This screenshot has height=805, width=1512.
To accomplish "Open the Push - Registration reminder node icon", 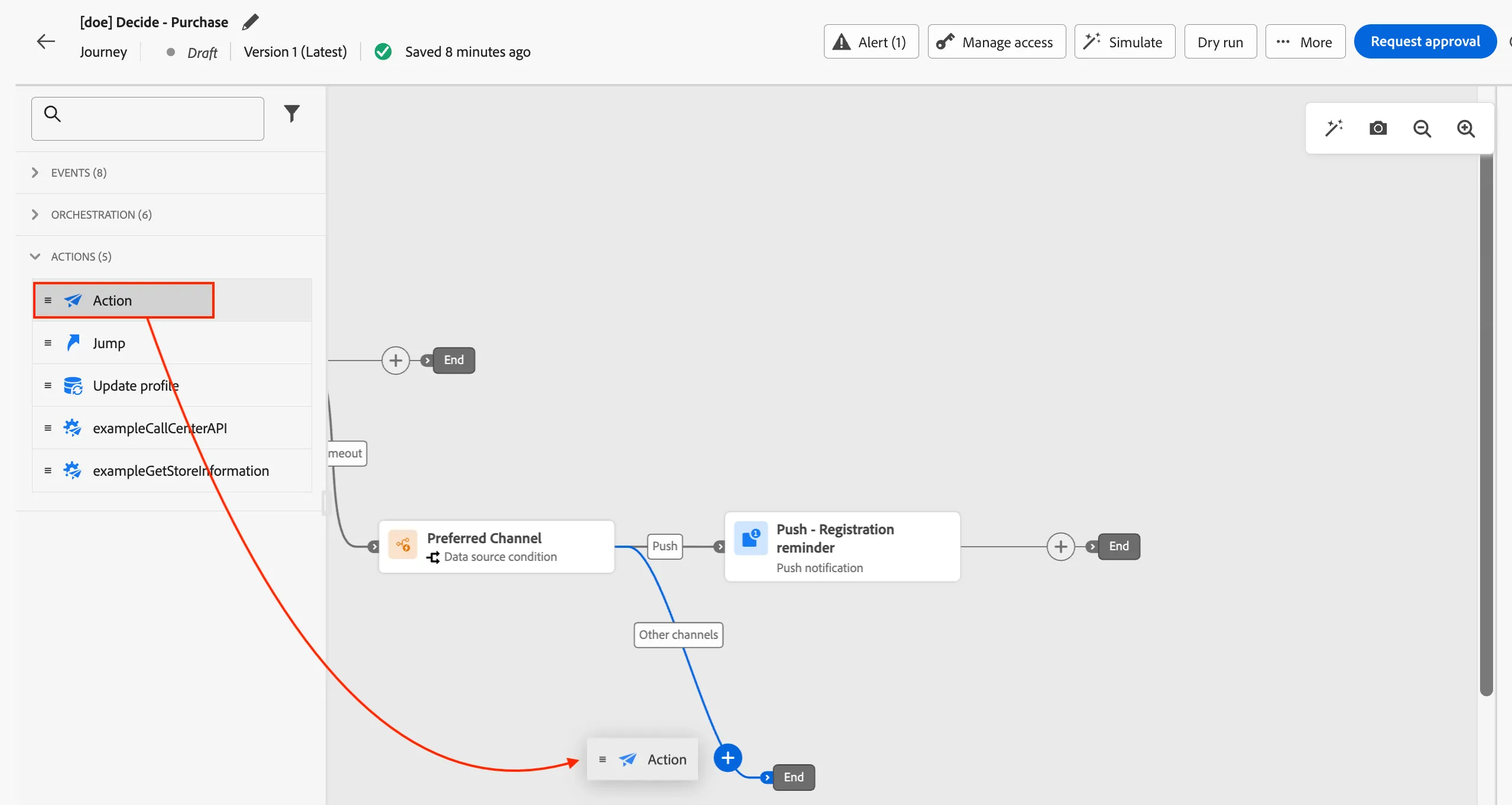I will 751,538.
